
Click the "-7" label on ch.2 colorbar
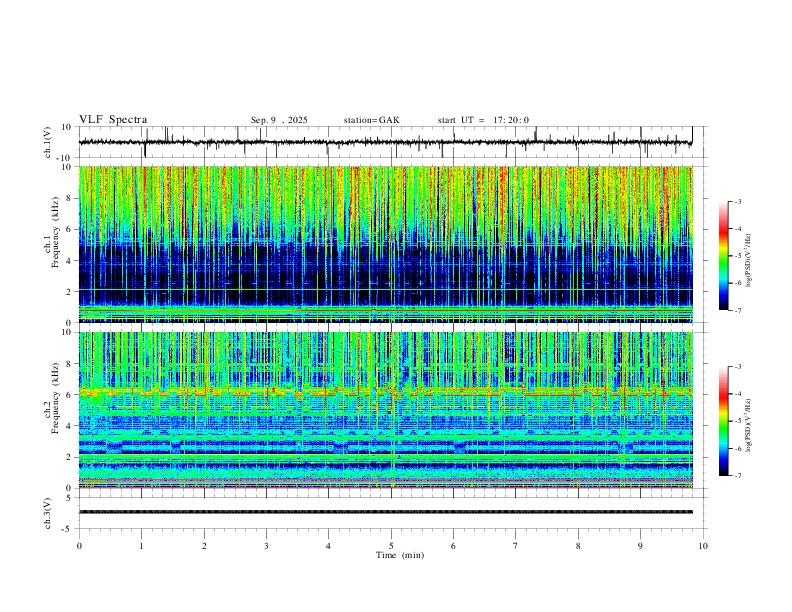pos(737,475)
